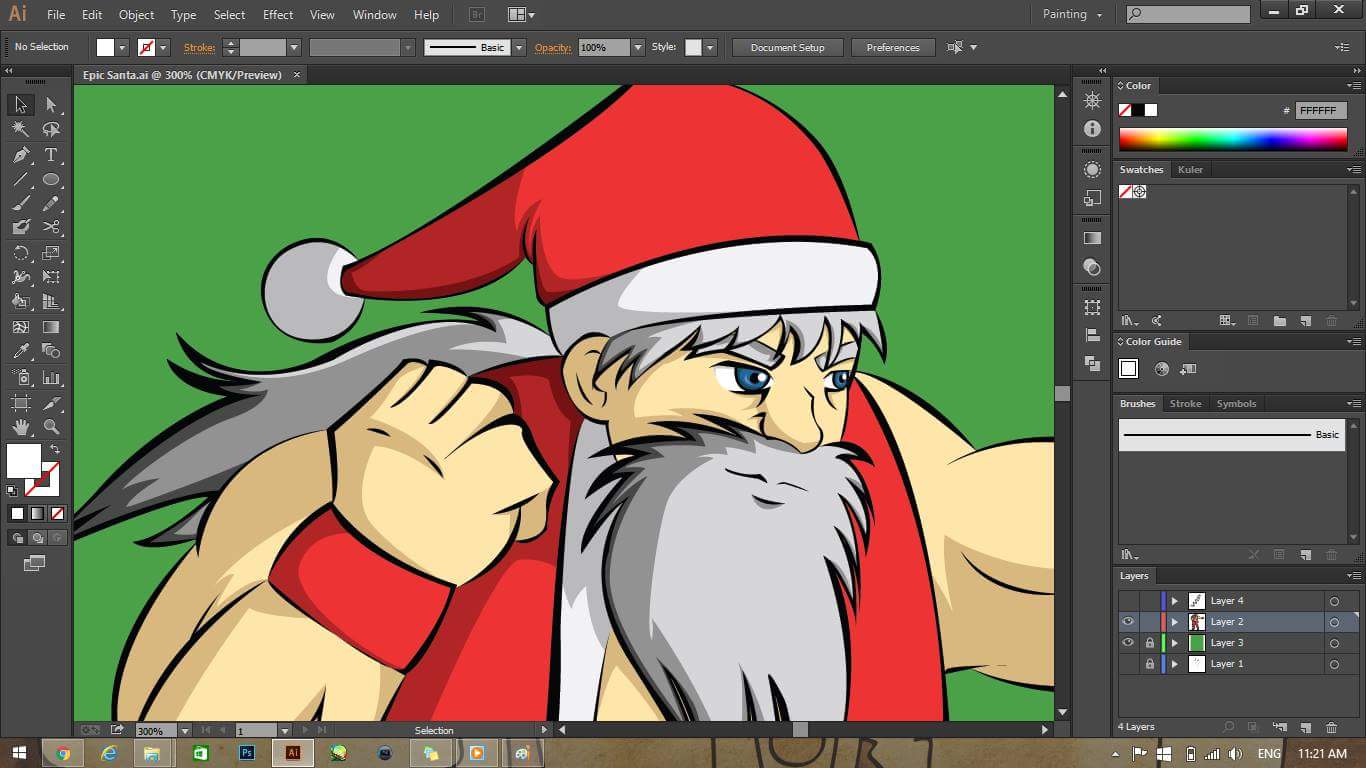Open the Appearance panel icon in dock
The image size is (1366, 768).
1092,169
